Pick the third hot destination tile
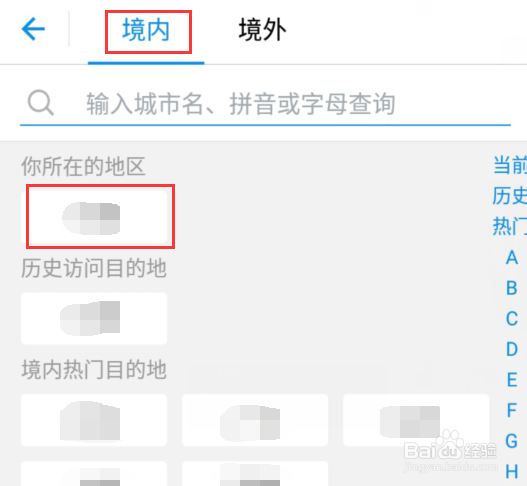Image resolution: width=527 pixels, height=486 pixels. click(x=416, y=420)
